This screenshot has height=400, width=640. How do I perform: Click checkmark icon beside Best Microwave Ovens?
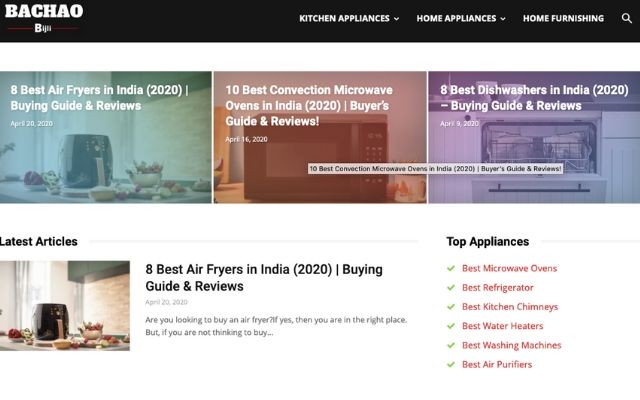click(451, 268)
